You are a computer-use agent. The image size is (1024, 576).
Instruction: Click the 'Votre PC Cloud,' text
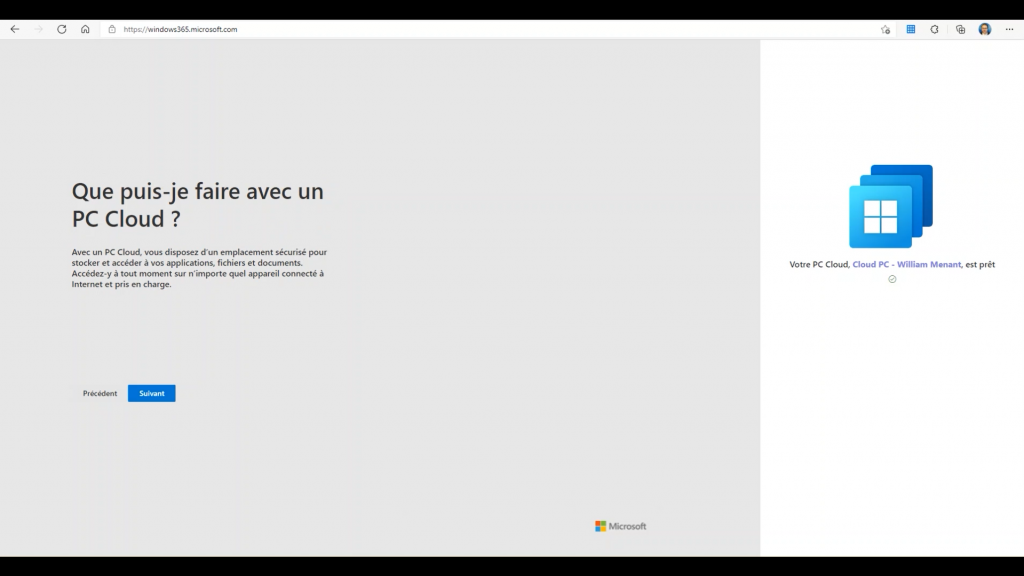tap(820, 264)
